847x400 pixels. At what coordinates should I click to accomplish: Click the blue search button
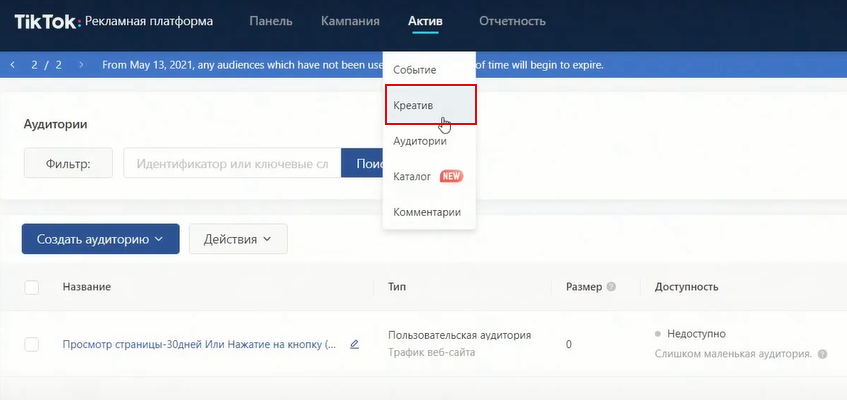click(362, 163)
